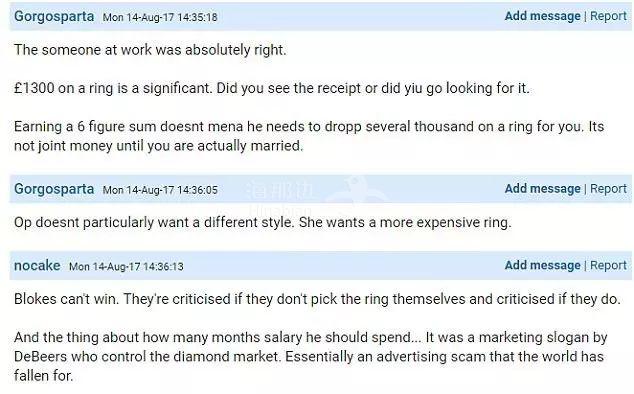Report the post written by nocake

click(608, 265)
